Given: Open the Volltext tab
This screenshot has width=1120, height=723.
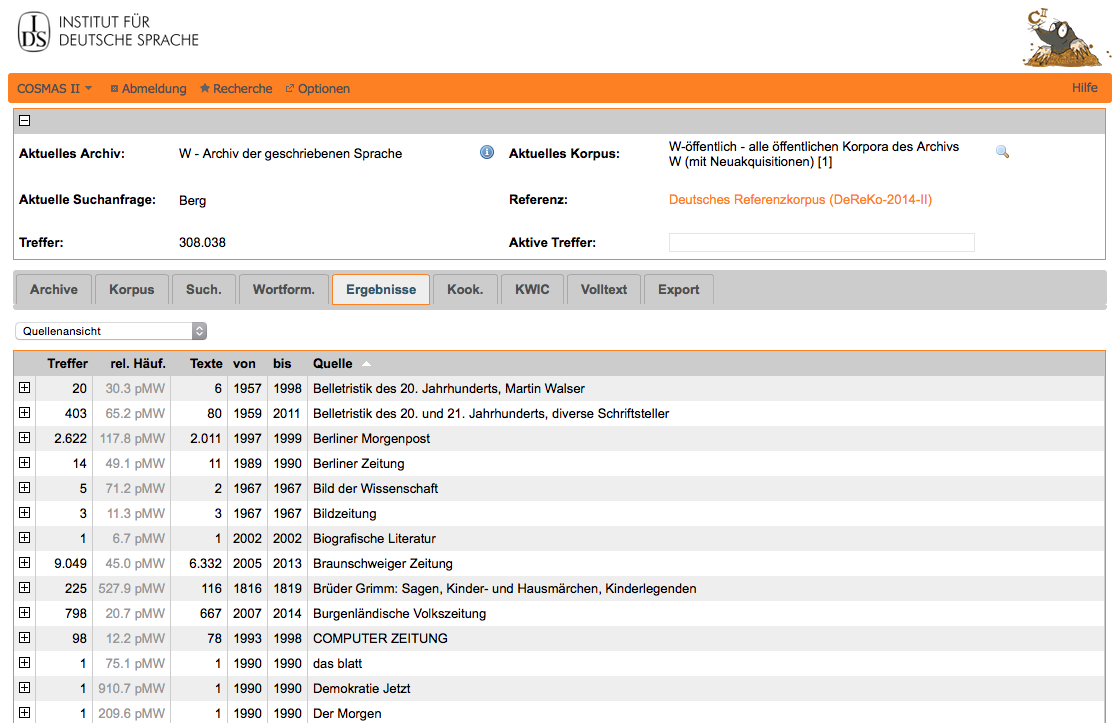Looking at the screenshot, I should coord(604,289).
